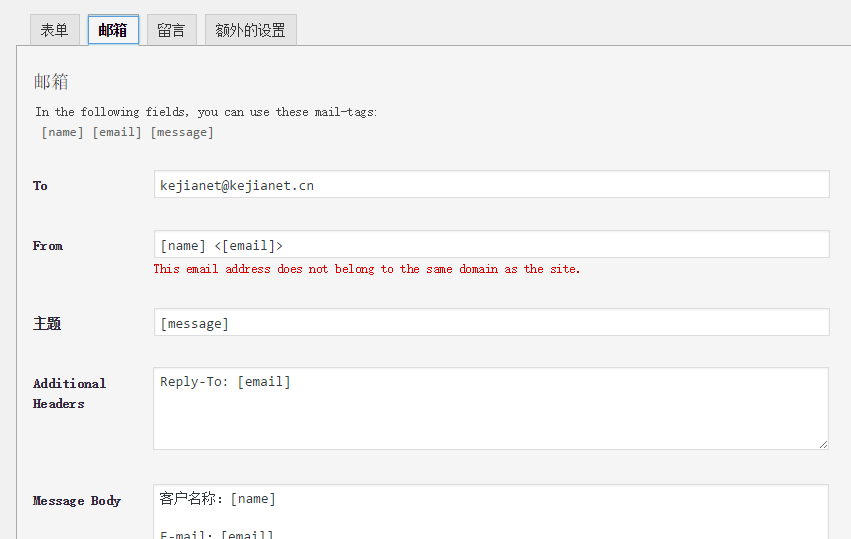Click the 主题 field label
Image resolution: width=851 pixels, height=539 pixels.
[47, 324]
